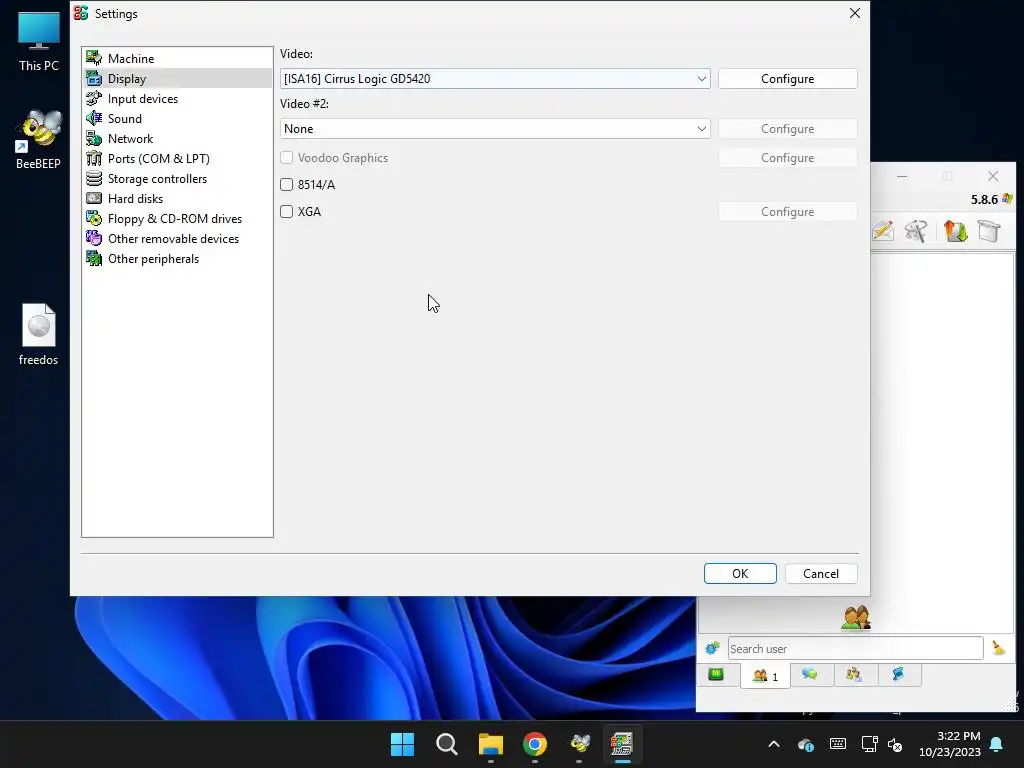Click the Storage controllers icon
Screen dimensions: 1024x768
coord(94,178)
